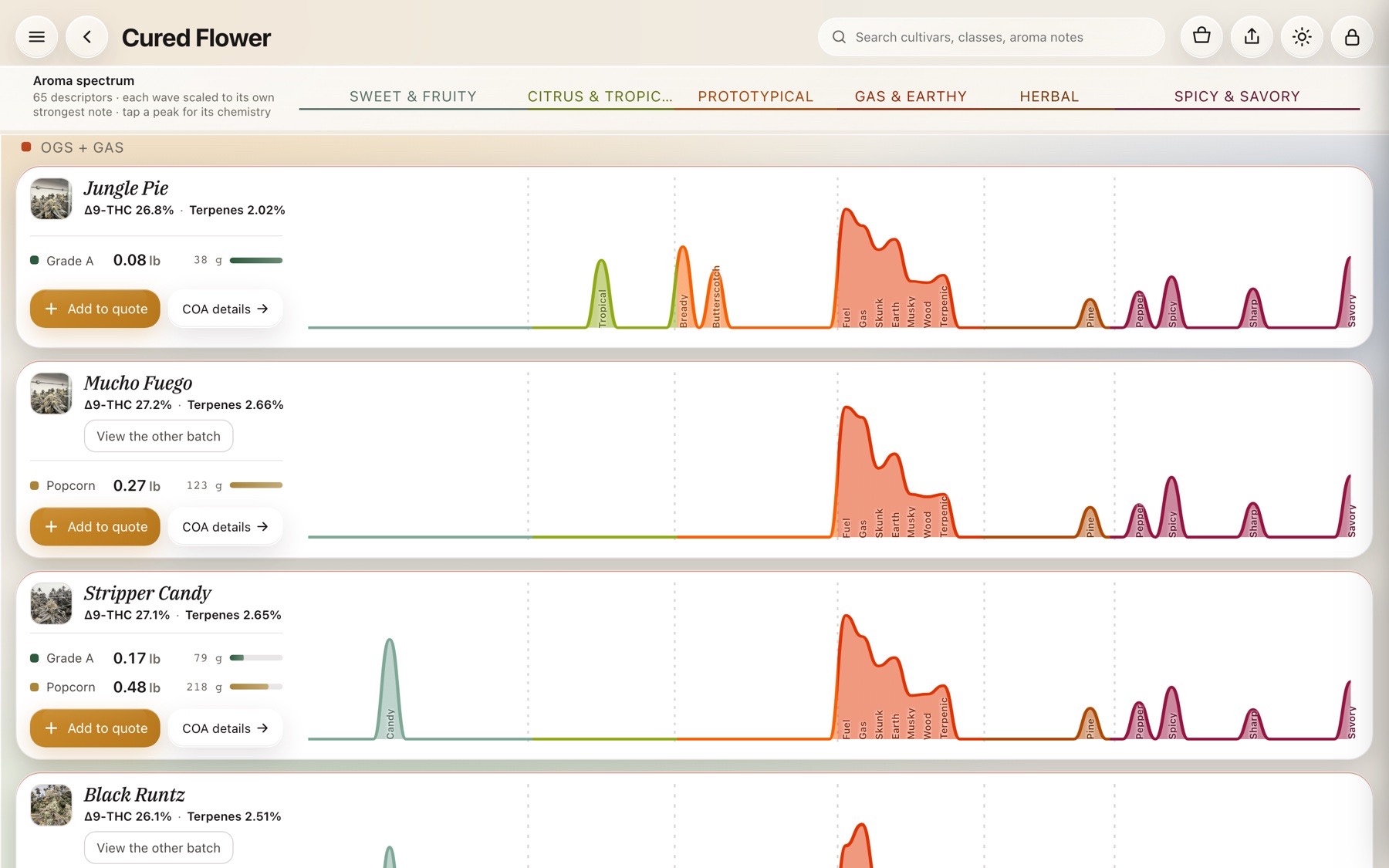View COA details for Mucho Fuego
Viewport: 1389px width, 868px height.
225,526
